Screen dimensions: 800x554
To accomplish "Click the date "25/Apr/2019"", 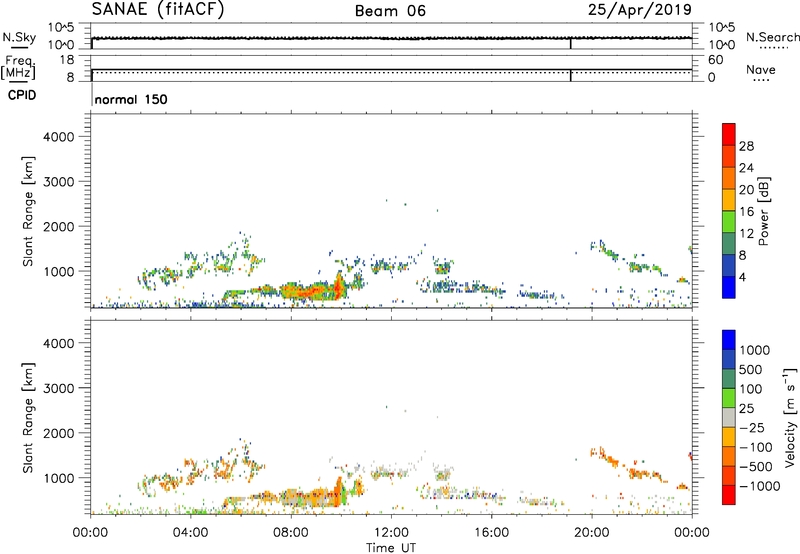I will 640,10.
